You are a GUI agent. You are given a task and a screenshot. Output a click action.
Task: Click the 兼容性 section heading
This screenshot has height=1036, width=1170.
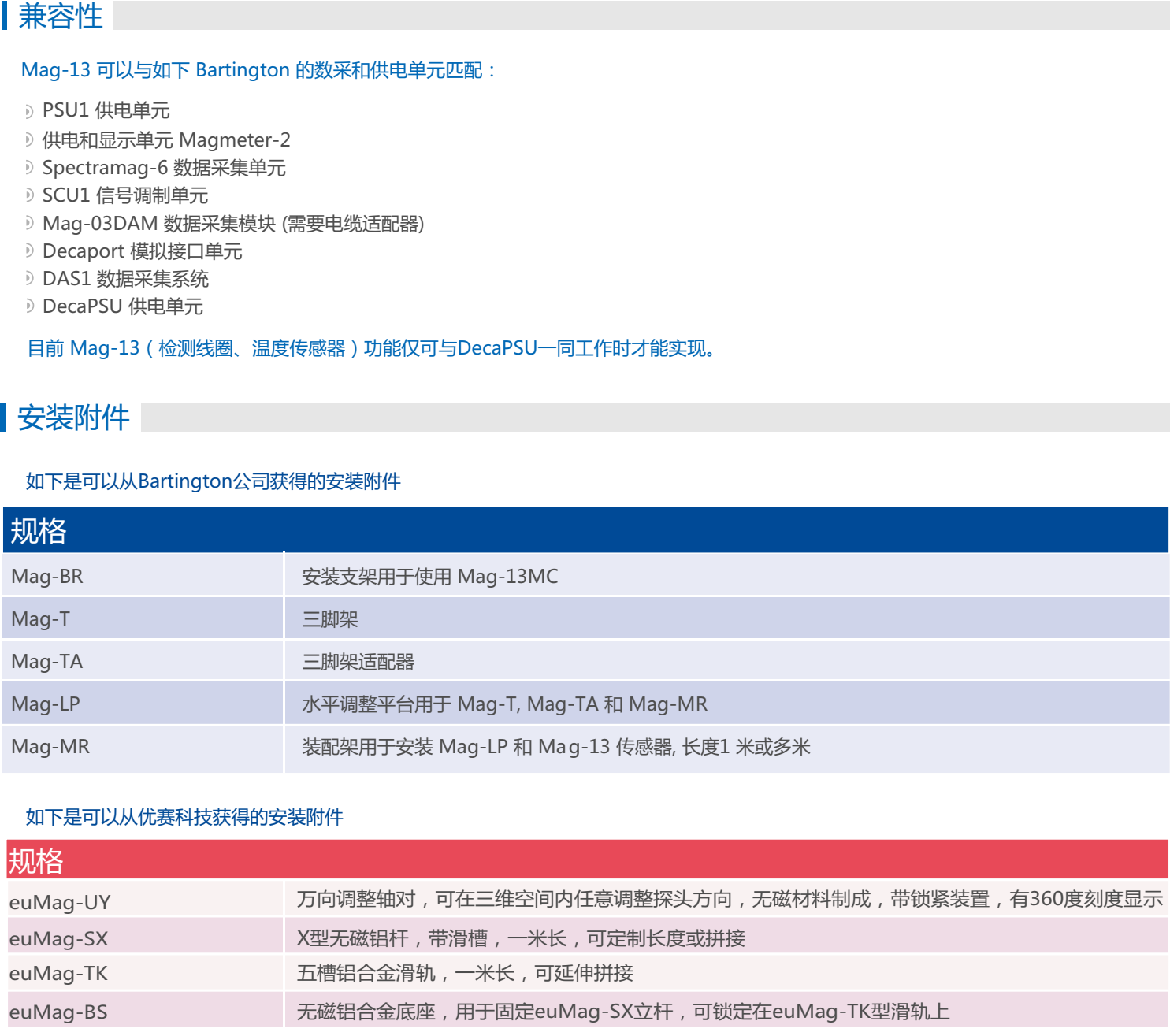[60, 16]
